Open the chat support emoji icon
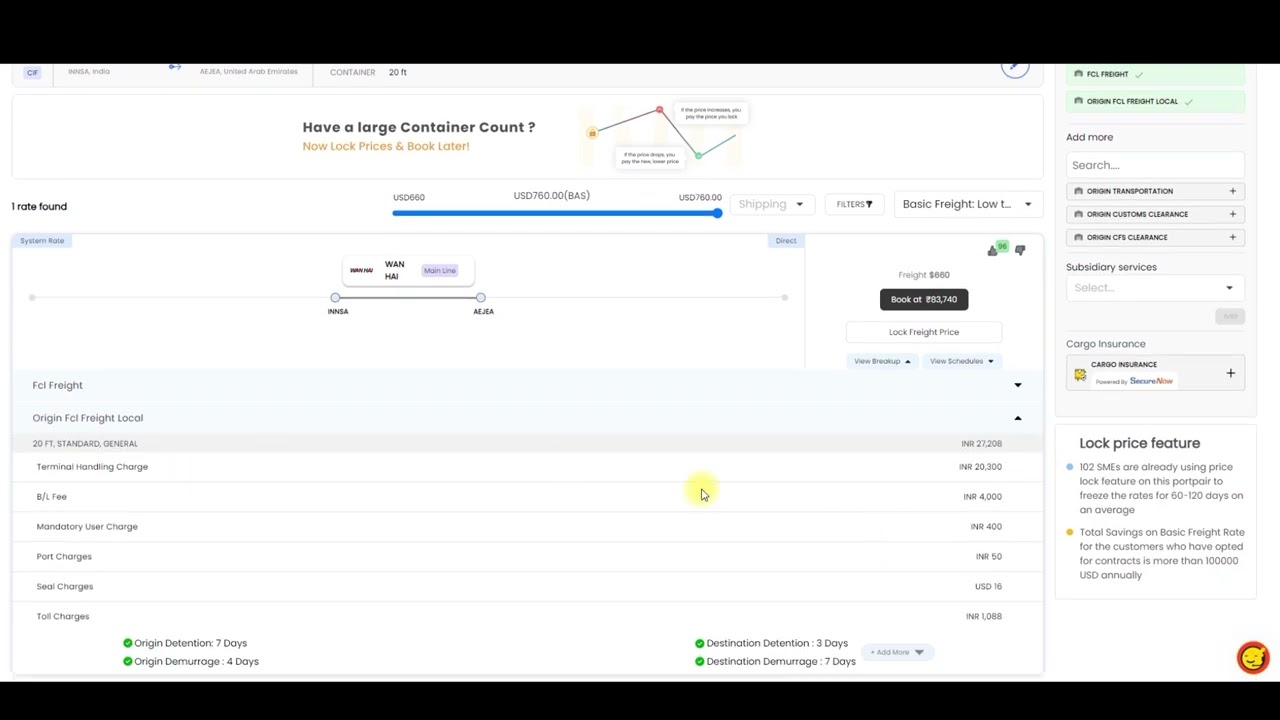The width and height of the screenshot is (1280, 720). tap(1253, 657)
